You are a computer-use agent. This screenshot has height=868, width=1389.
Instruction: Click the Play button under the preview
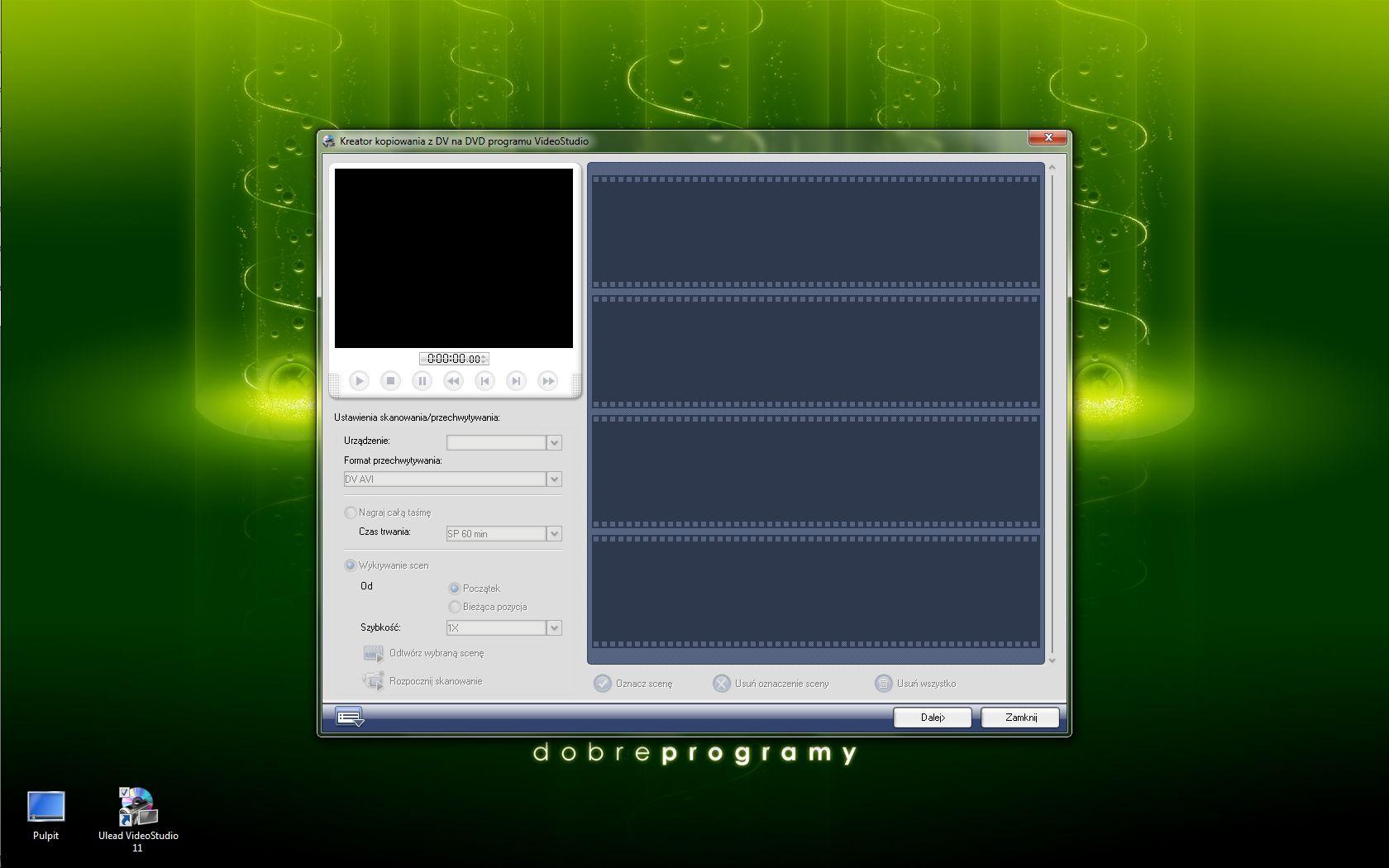click(359, 381)
